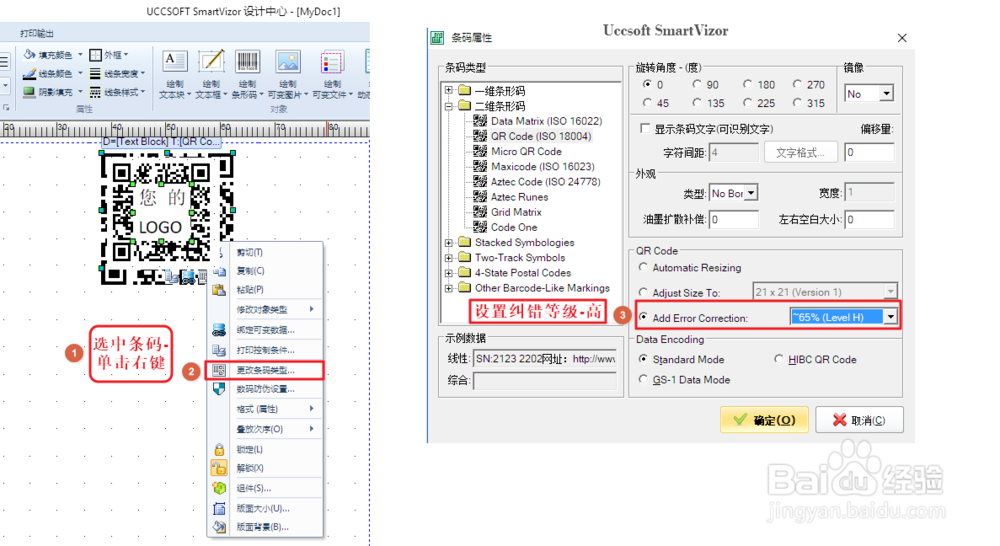Choose 剪切(T) from the context menu

tap(249, 253)
